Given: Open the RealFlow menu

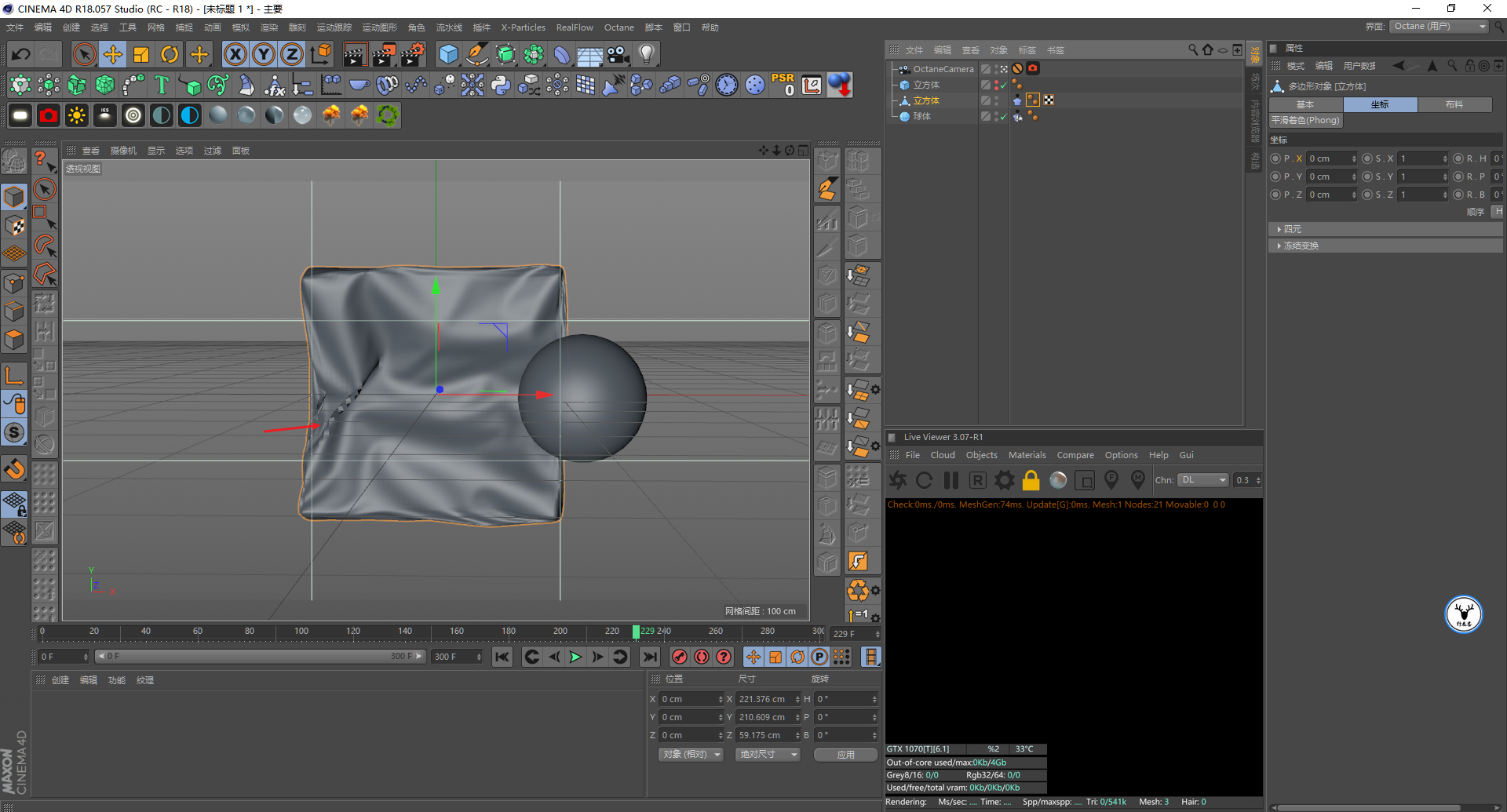Looking at the screenshot, I should pyautogui.click(x=575, y=27).
